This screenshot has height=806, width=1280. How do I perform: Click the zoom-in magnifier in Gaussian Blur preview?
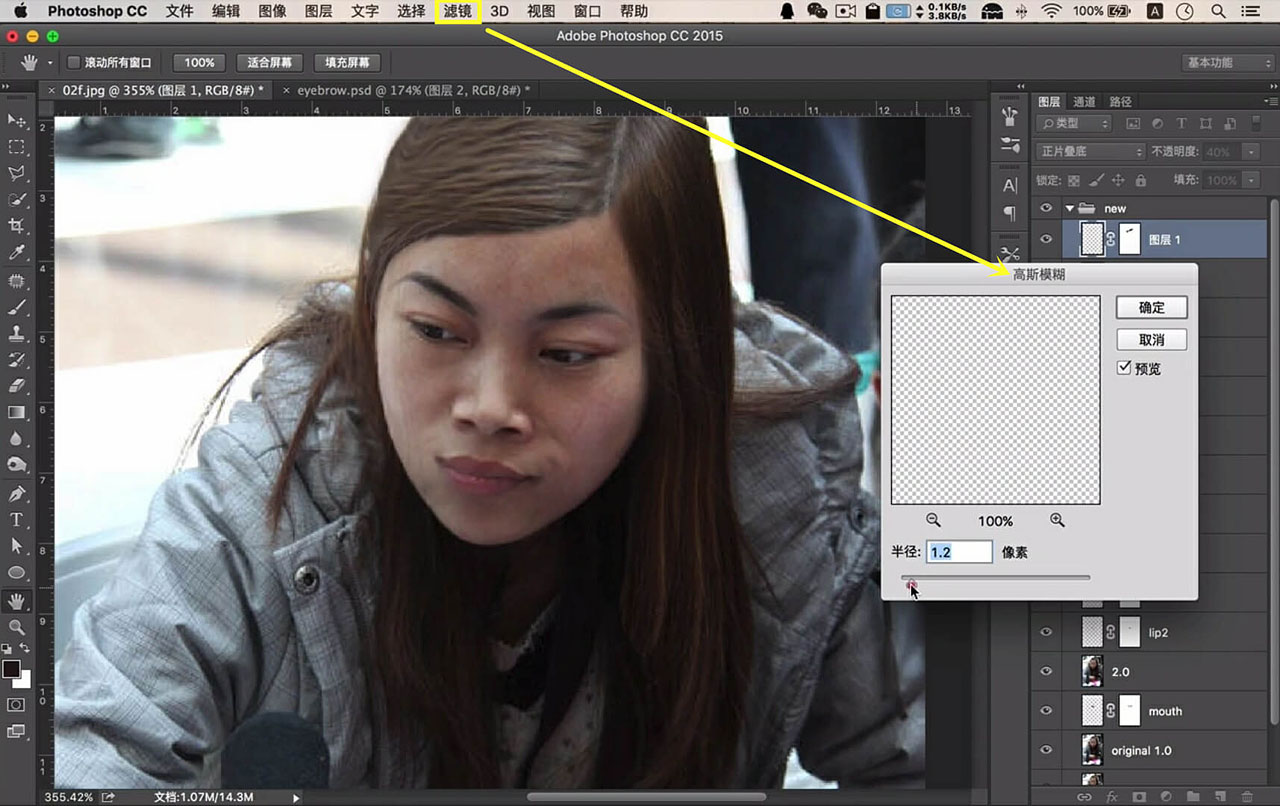[x=1057, y=520]
